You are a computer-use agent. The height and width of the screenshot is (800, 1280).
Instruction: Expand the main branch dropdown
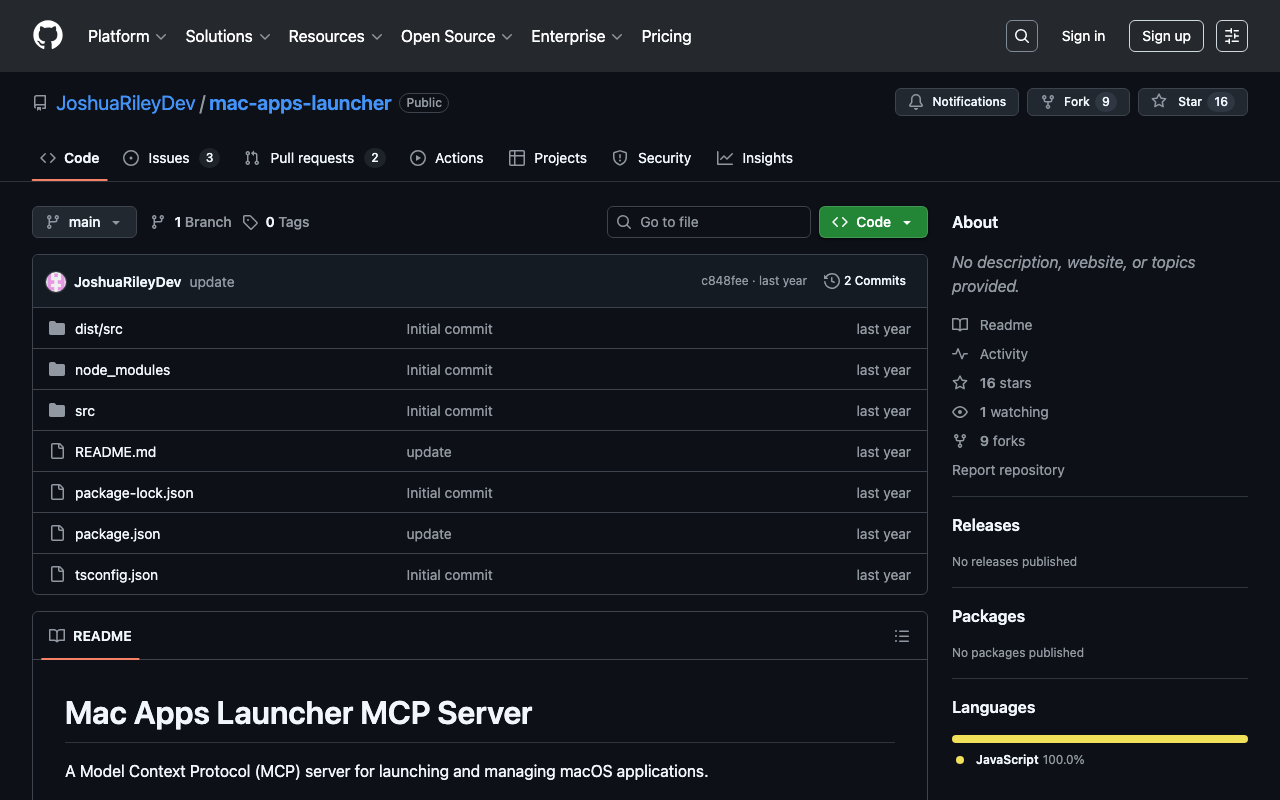click(84, 222)
